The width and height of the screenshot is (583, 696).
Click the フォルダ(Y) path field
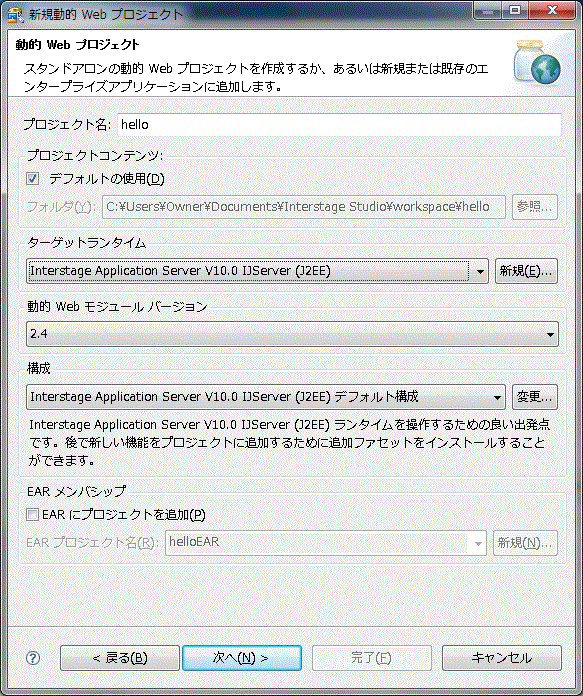tap(304, 207)
